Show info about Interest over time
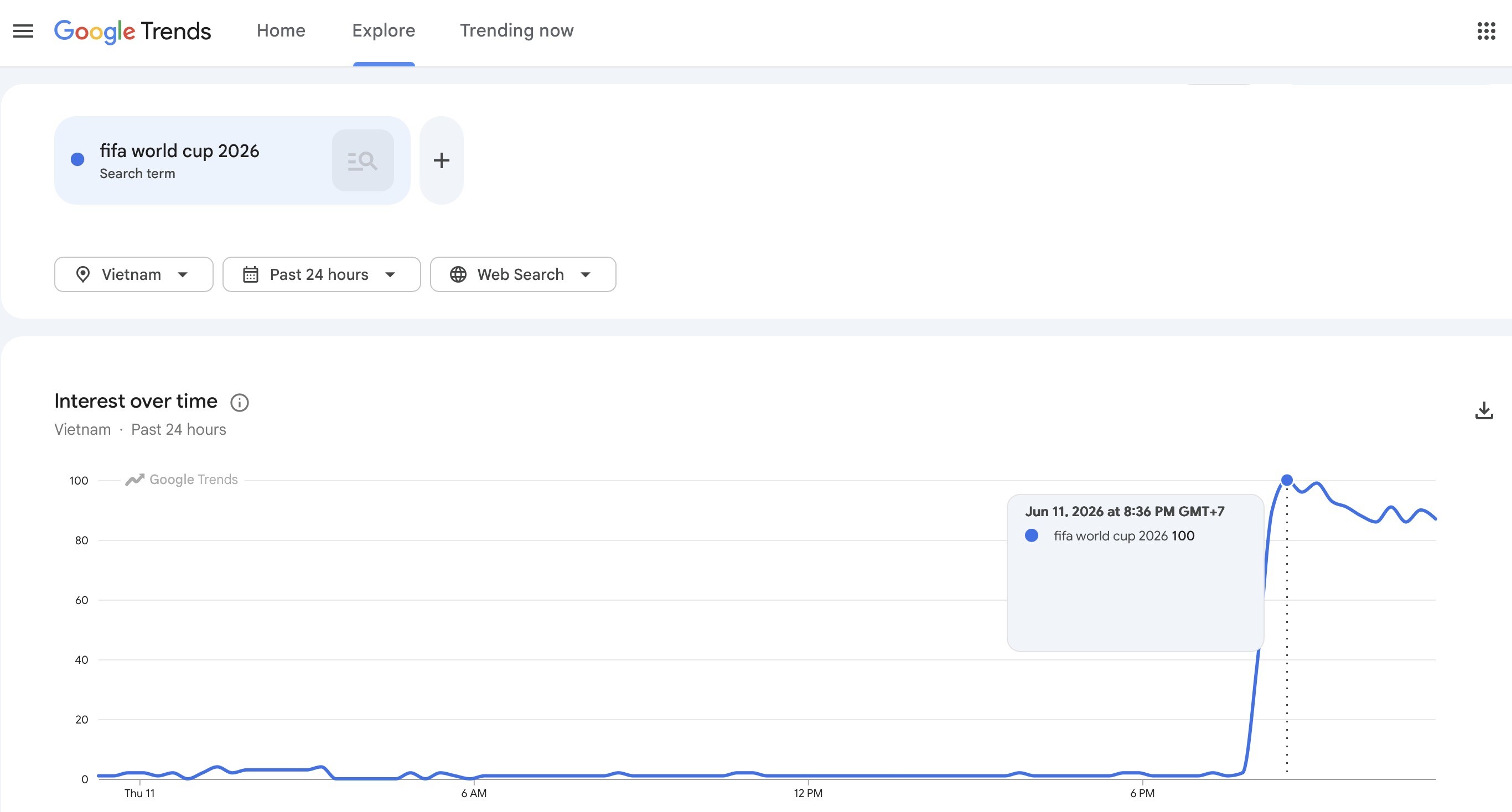Viewport: 1512px width, 812px height. coord(240,403)
